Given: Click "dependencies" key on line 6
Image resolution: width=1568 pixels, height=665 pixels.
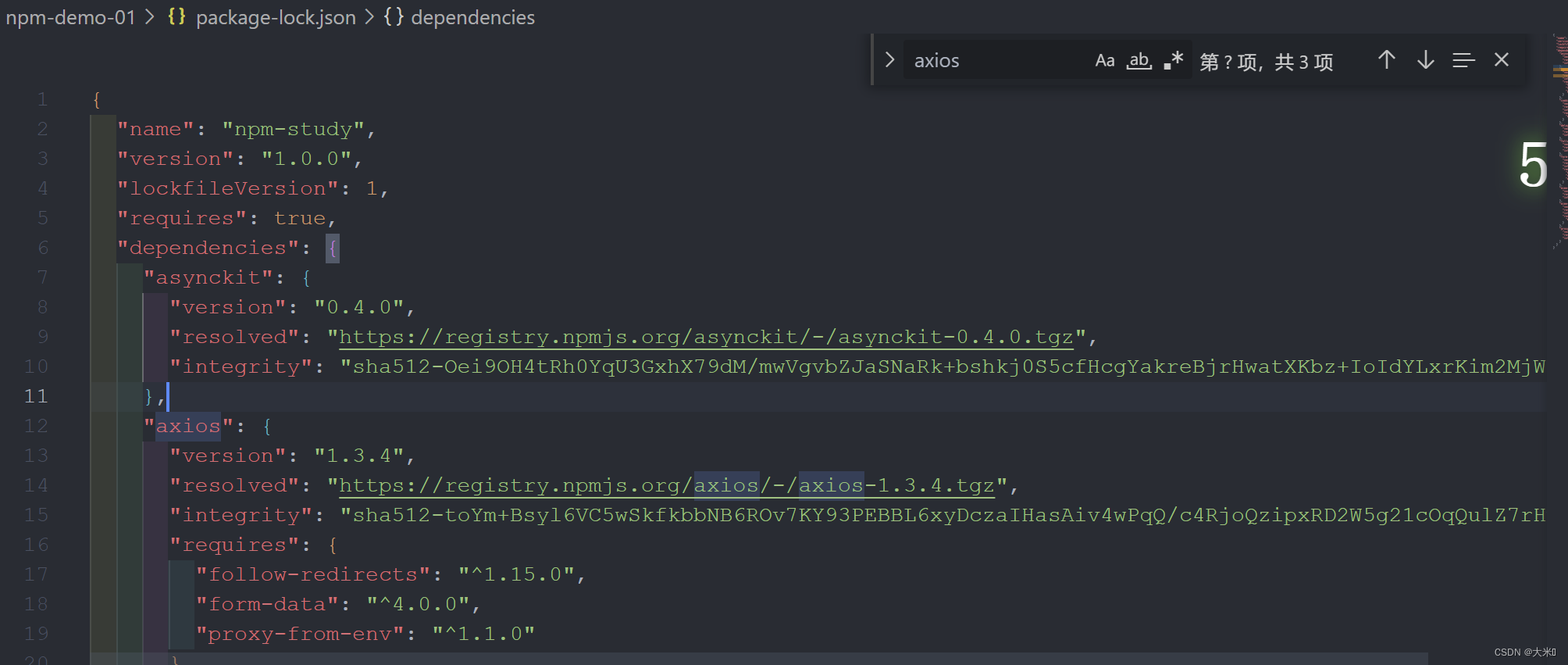Looking at the screenshot, I should pos(208,248).
